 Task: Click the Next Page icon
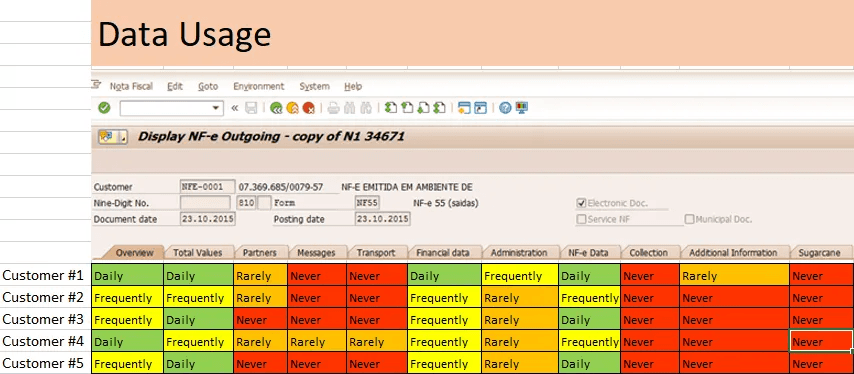(423, 108)
